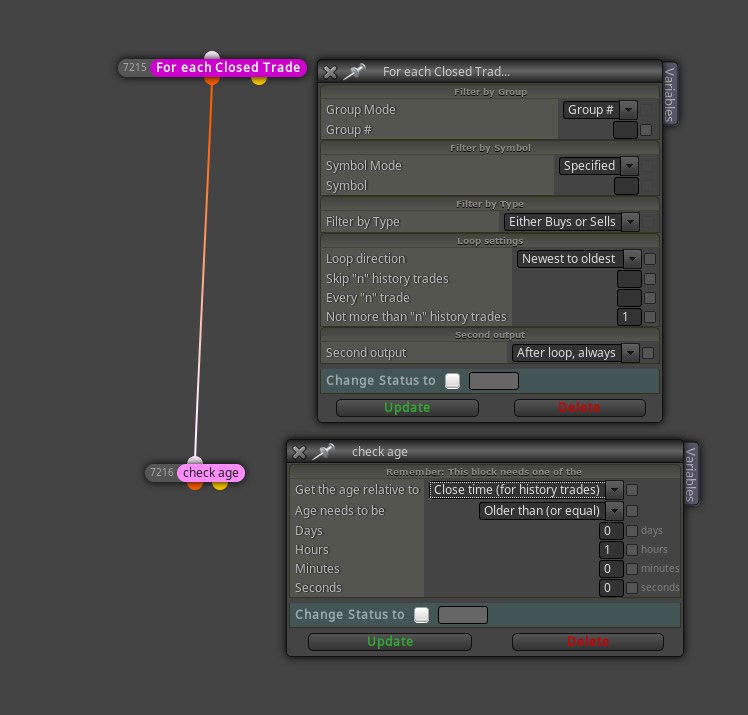The height and width of the screenshot is (715, 748).
Task: Click status value field in For each Closed Trade panel
Action: [x=494, y=381]
